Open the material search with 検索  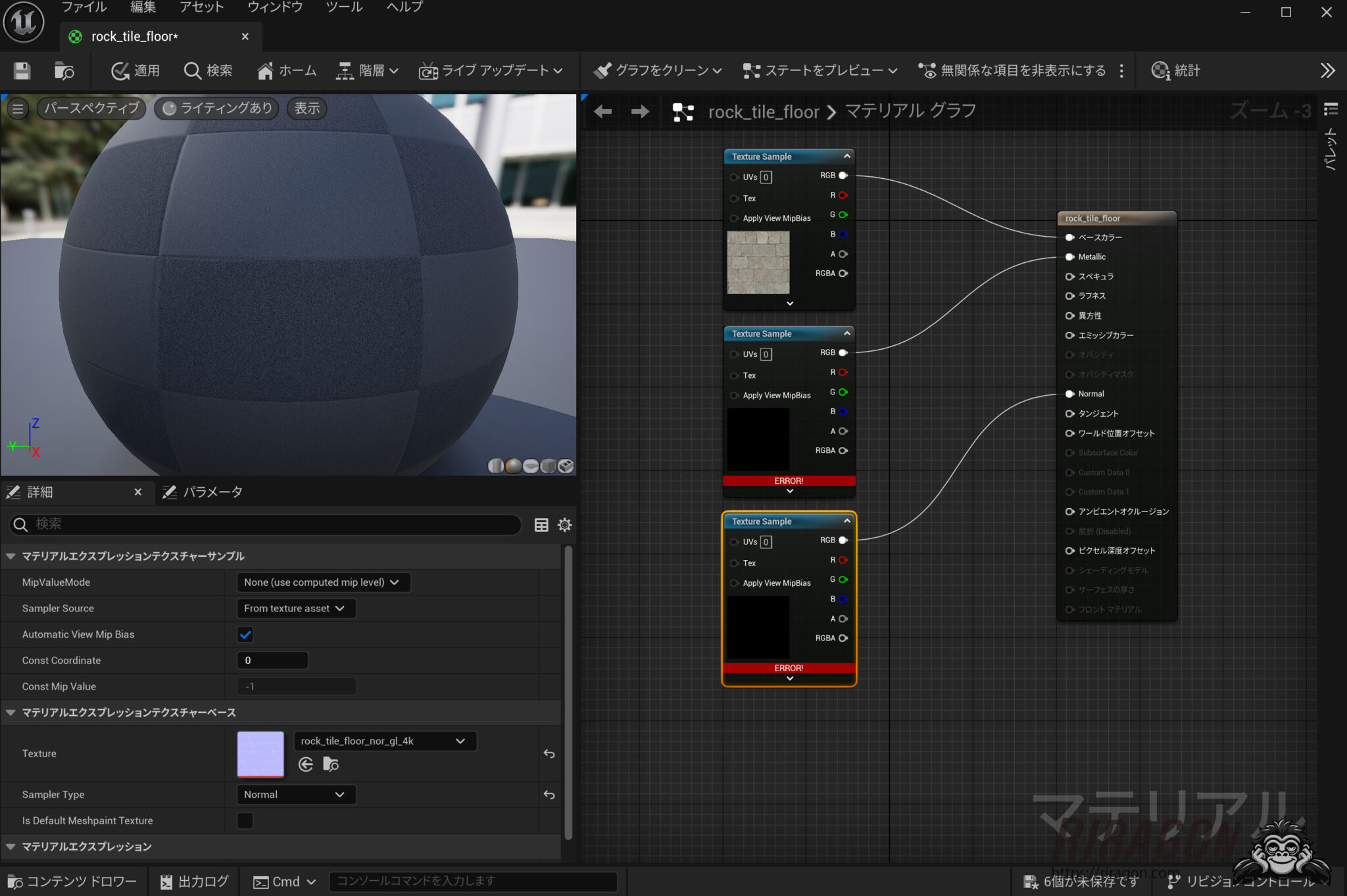coord(208,70)
